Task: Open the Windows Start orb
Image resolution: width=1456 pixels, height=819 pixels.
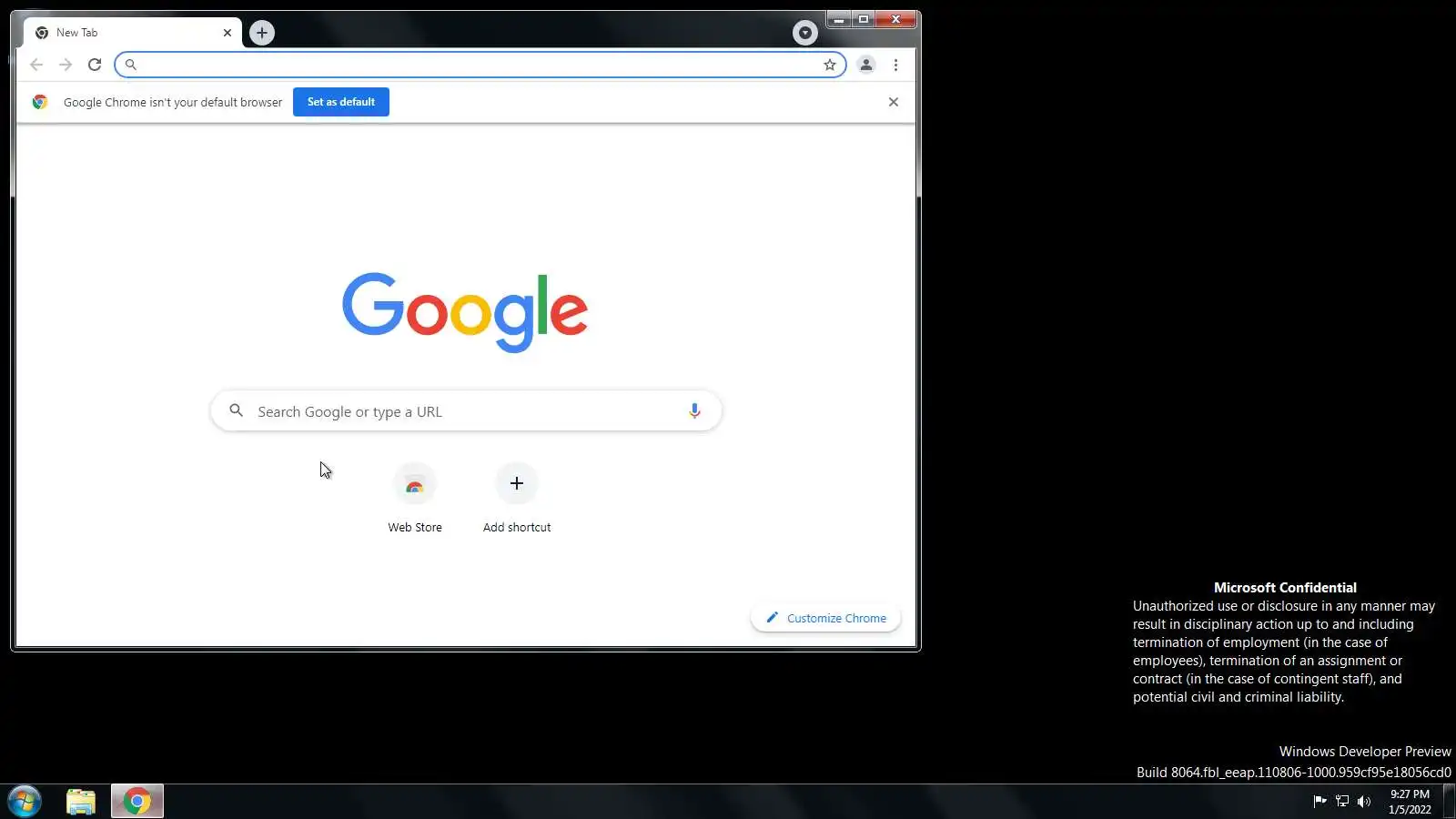Action: [25, 802]
